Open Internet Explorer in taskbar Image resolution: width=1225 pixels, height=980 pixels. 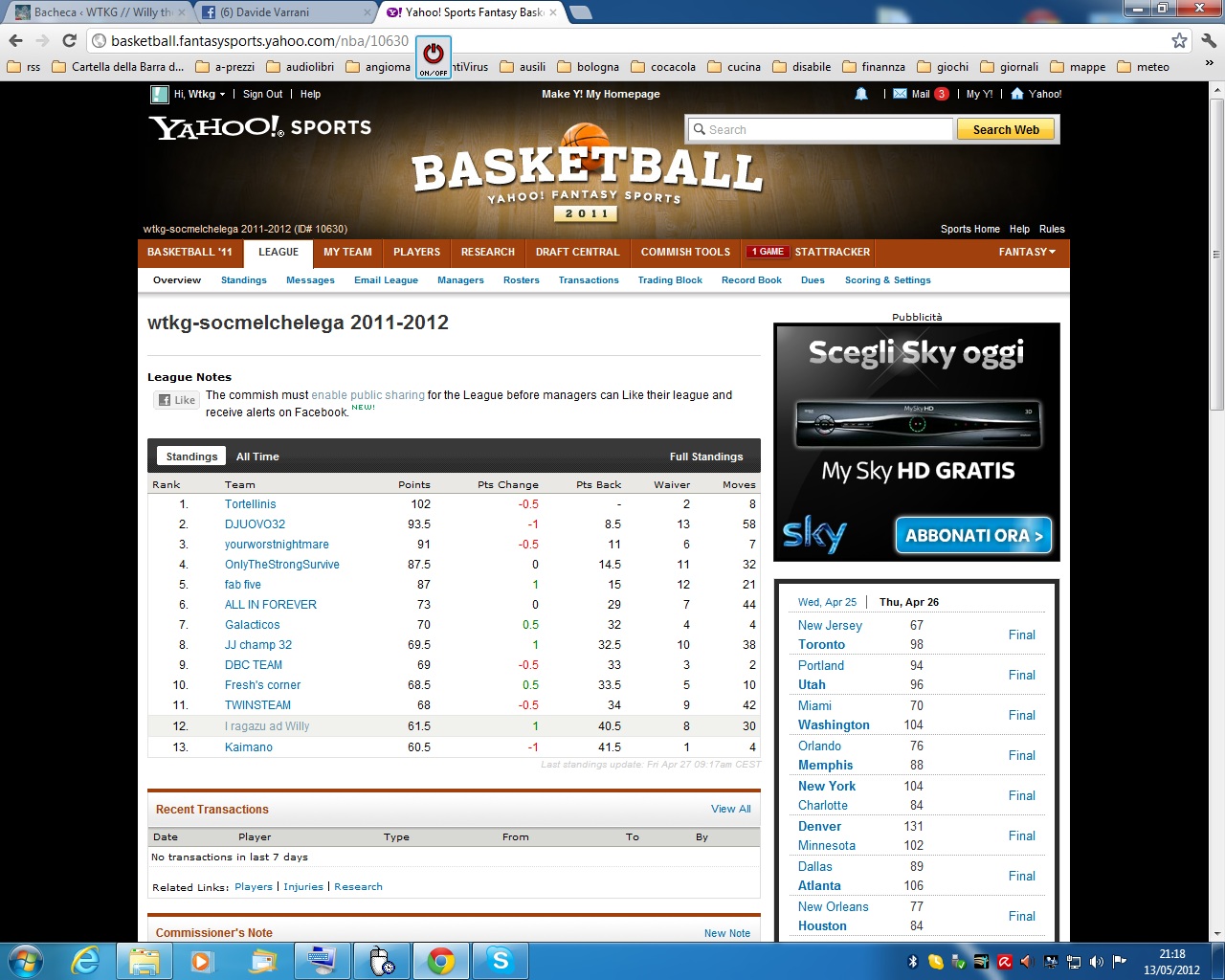point(86,960)
